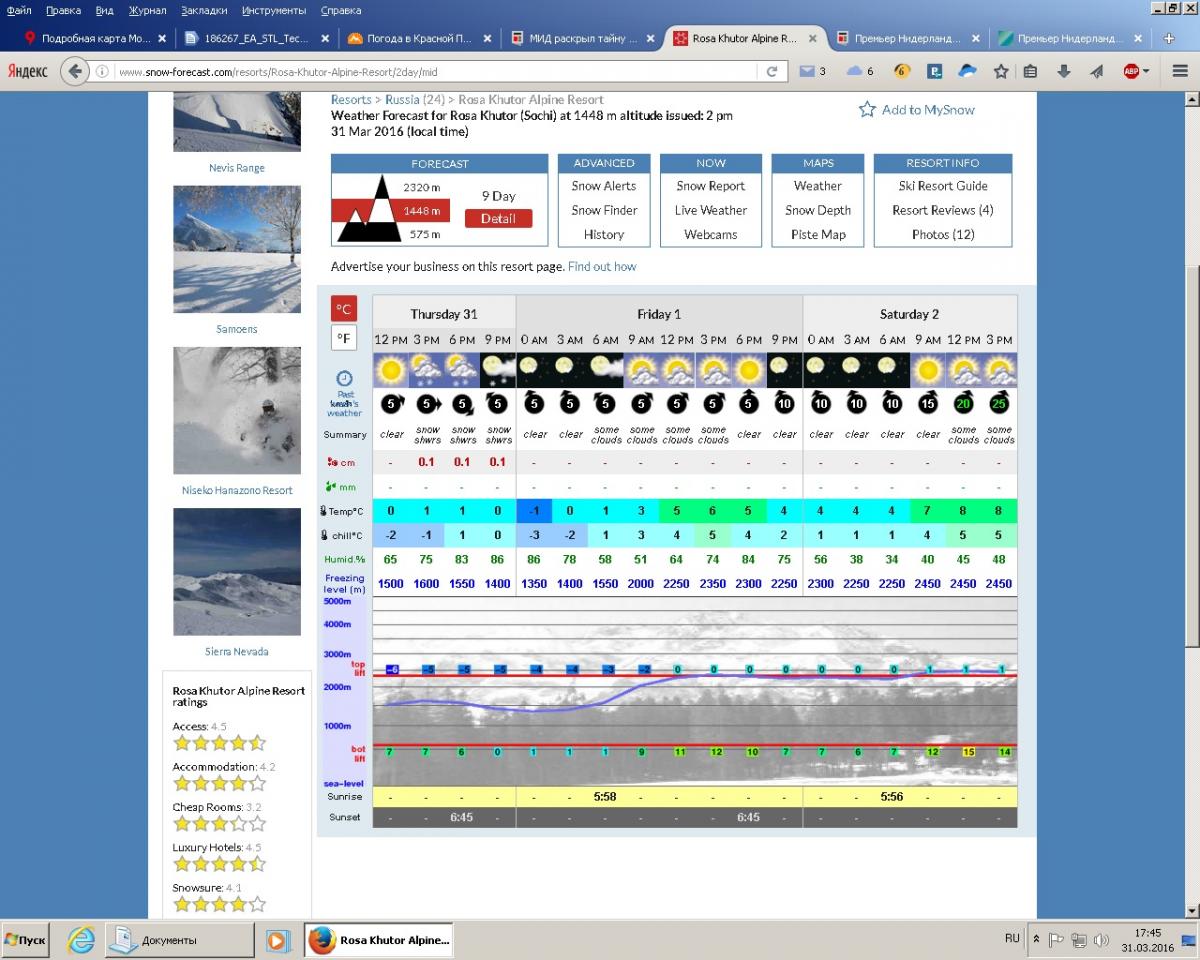Click the Find out how link
The height and width of the screenshot is (960, 1200).
tap(602, 267)
